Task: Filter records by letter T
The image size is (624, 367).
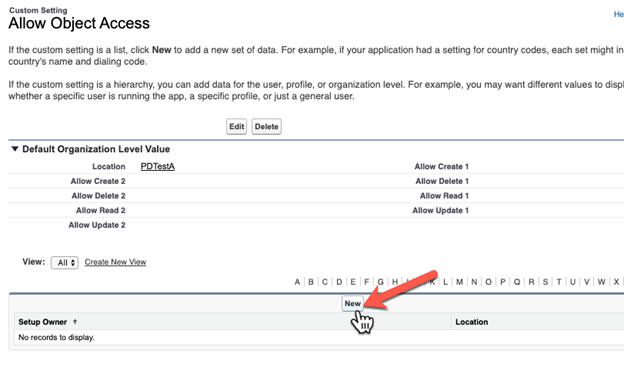Action: click(x=559, y=282)
